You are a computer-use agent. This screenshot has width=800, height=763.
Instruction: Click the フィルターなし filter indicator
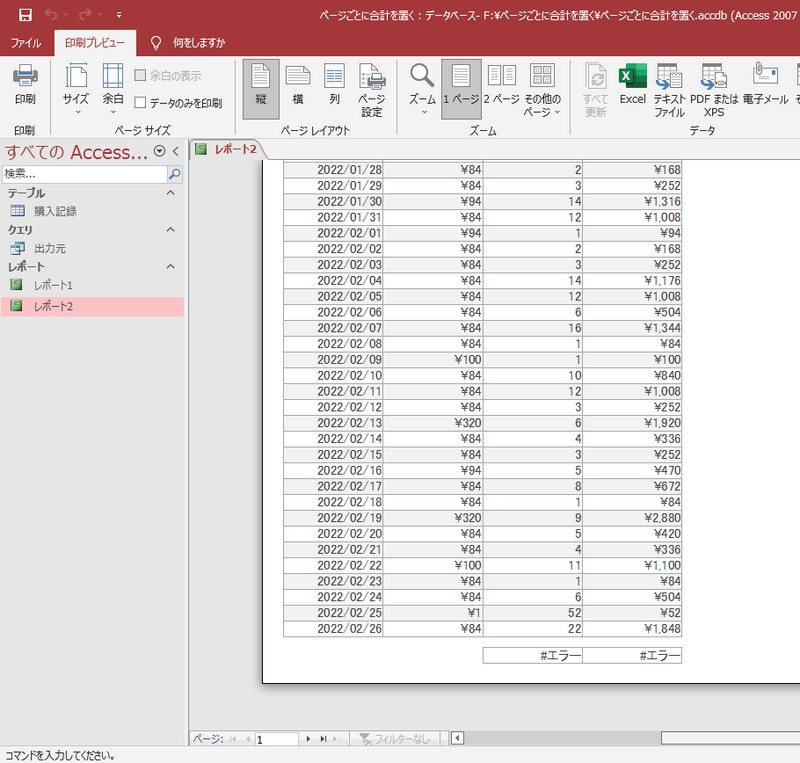(x=394, y=739)
